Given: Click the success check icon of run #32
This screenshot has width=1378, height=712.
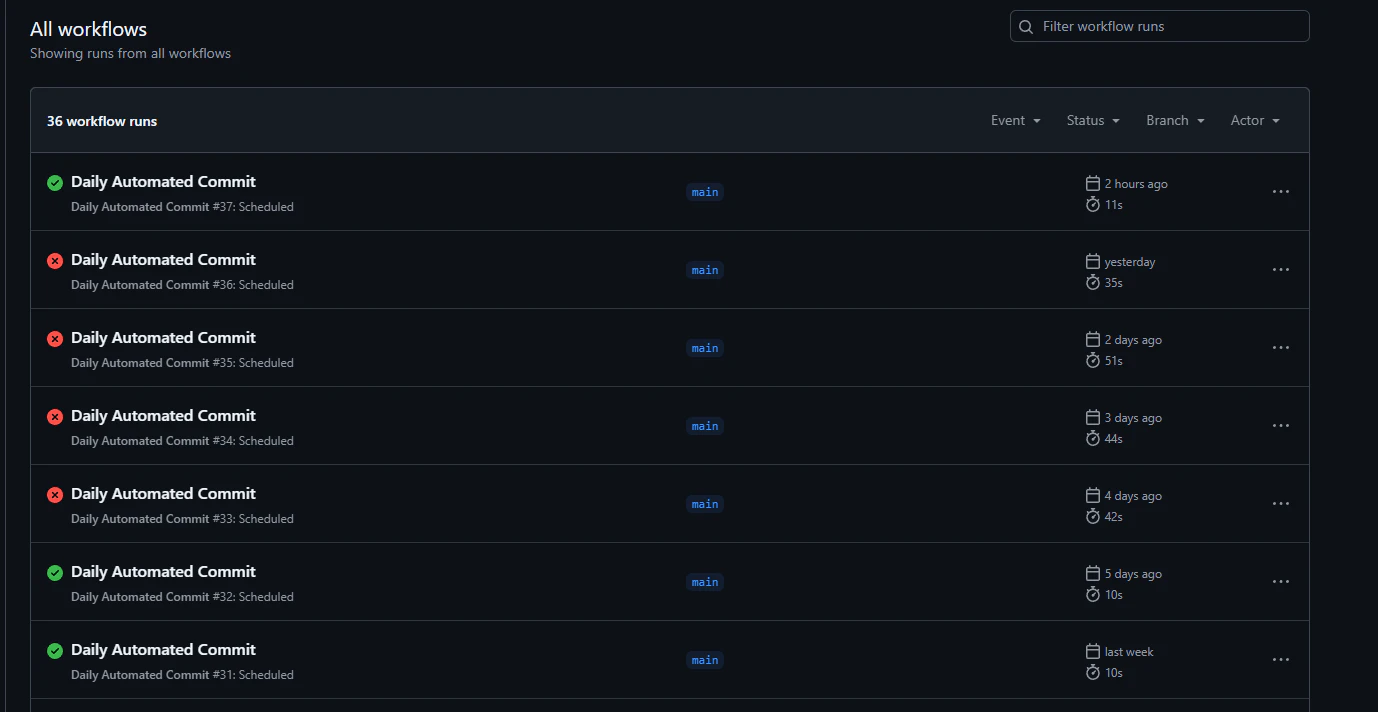Looking at the screenshot, I should click(x=55, y=573).
